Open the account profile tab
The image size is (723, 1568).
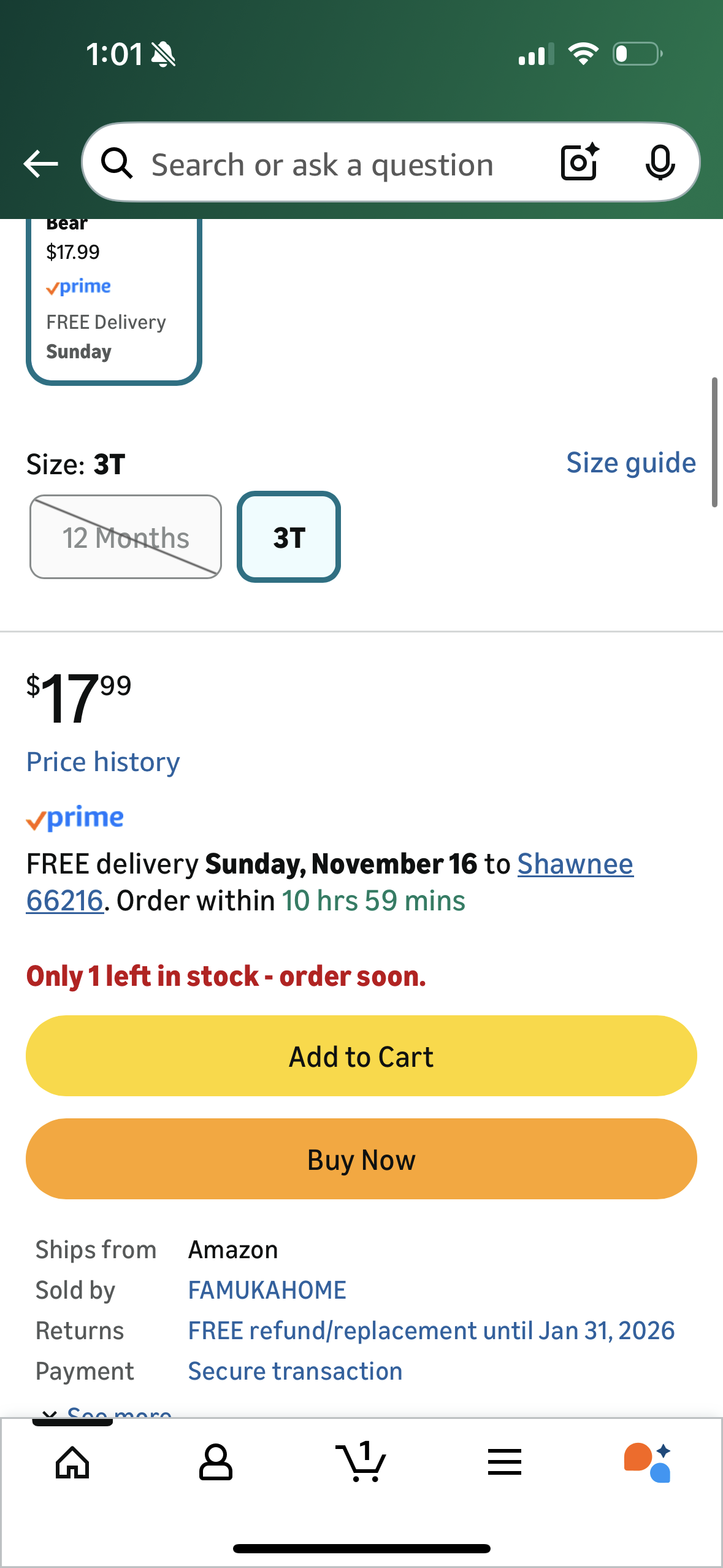[216, 1462]
